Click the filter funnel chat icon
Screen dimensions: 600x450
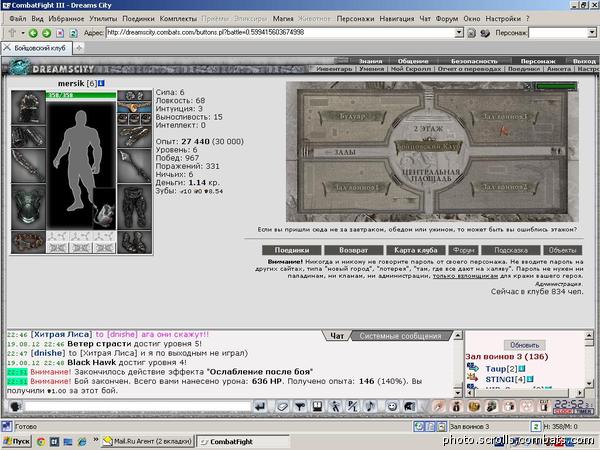pos(300,406)
